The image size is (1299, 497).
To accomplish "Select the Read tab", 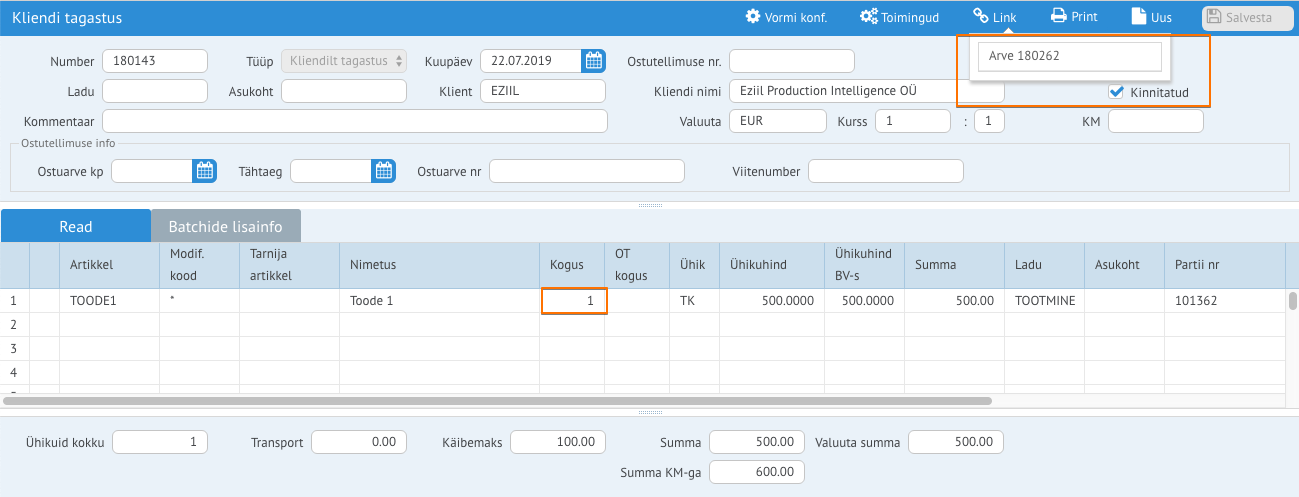I will click(x=76, y=226).
